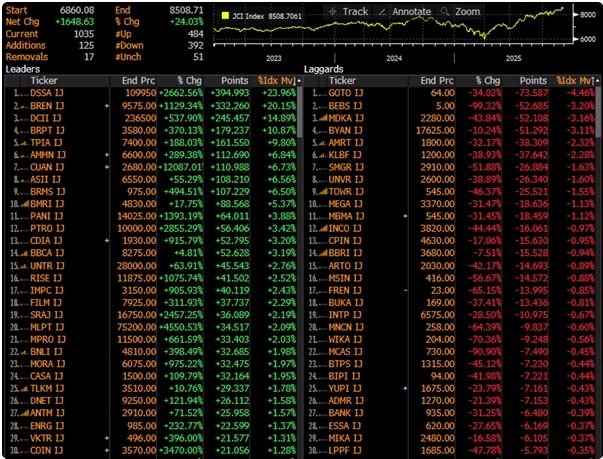Select the LPPF IJ laggard ticker
This screenshot has height=459, width=603.
(x=345, y=450)
